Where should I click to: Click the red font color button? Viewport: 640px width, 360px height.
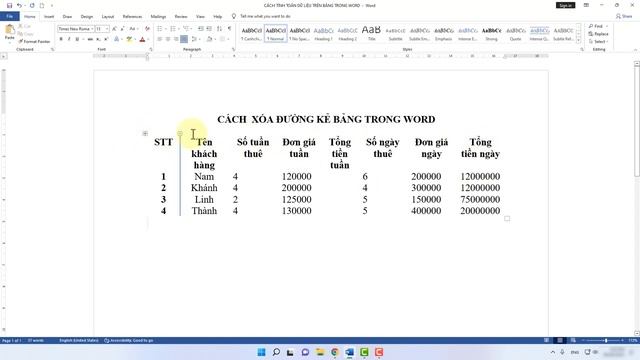click(142, 39)
